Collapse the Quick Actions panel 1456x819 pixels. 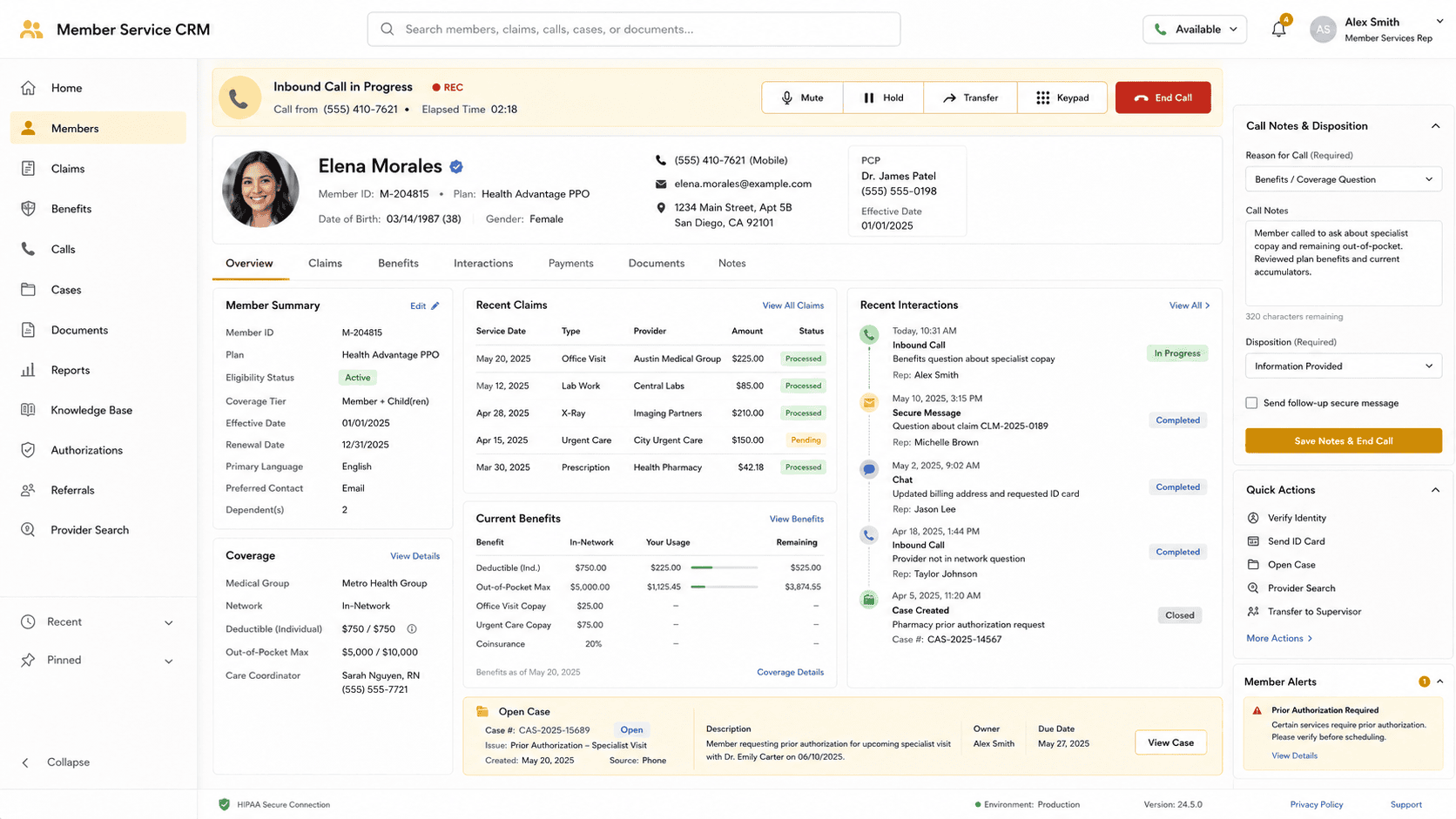coord(1435,490)
